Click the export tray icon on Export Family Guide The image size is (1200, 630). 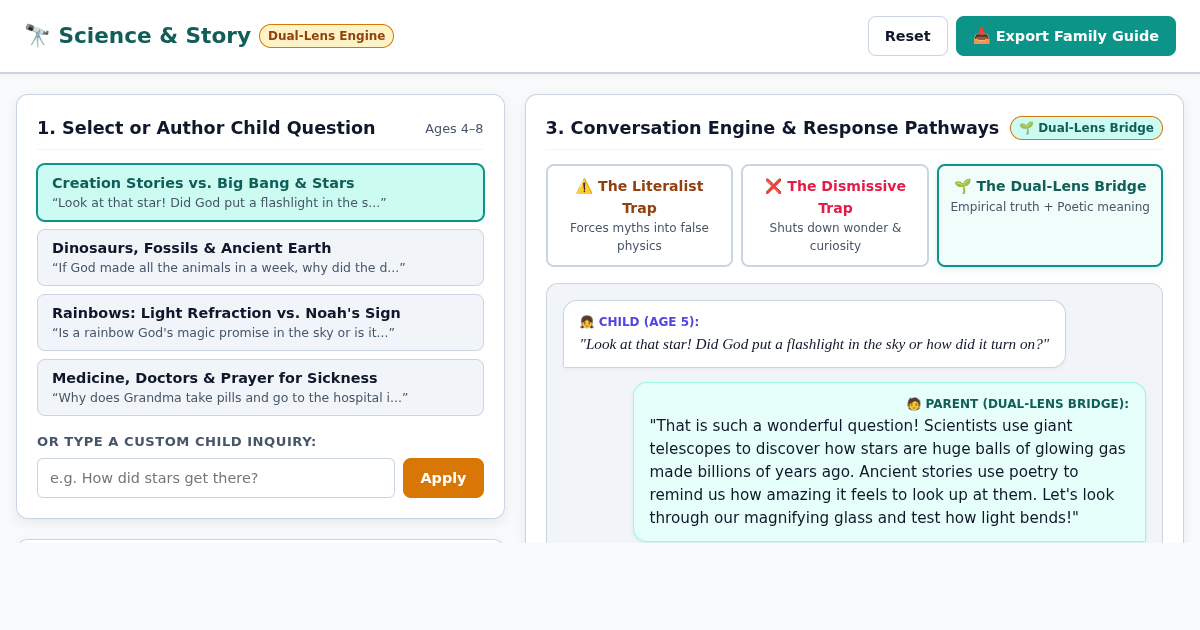981,36
